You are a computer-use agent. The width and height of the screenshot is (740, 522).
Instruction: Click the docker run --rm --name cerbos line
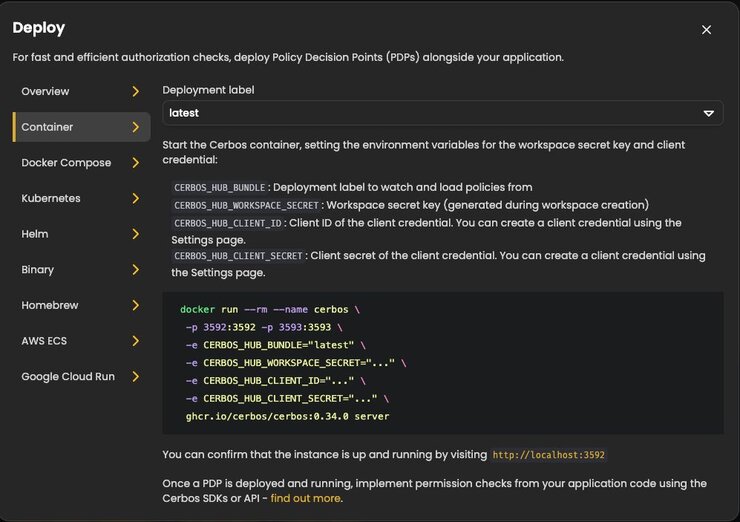tap(270, 309)
